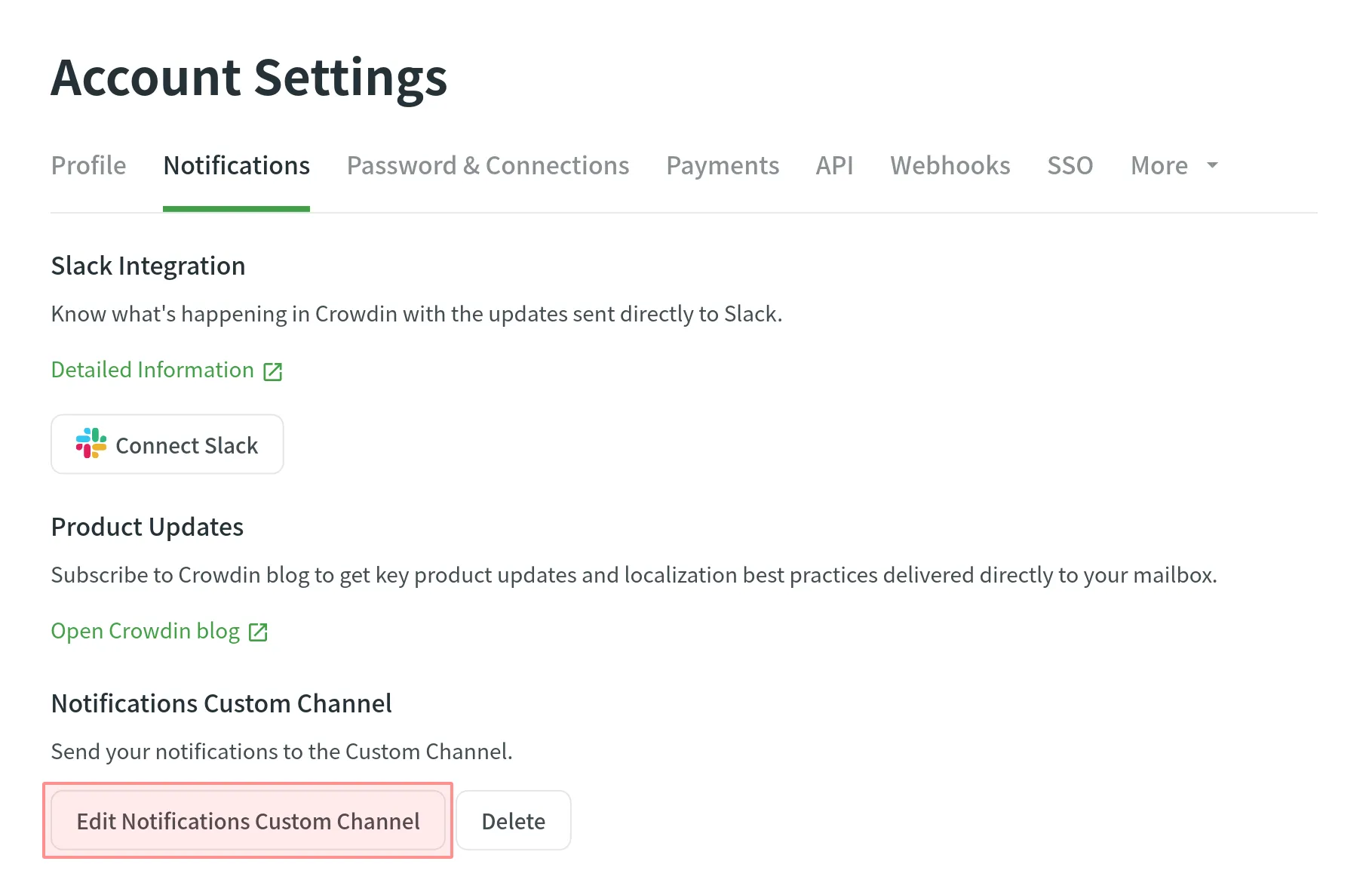Image resolution: width=1372 pixels, height=892 pixels.
Task: Click external-link icon beside Open Crowdin blog
Action: [x=258, y=632]
